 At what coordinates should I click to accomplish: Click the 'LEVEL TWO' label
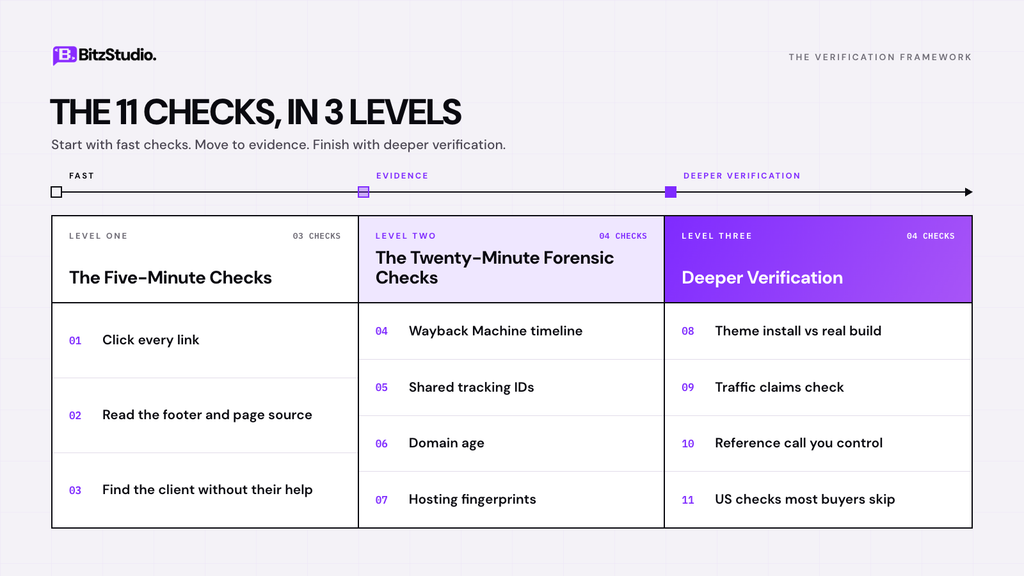pyautogui.click(x=406, y=236)
